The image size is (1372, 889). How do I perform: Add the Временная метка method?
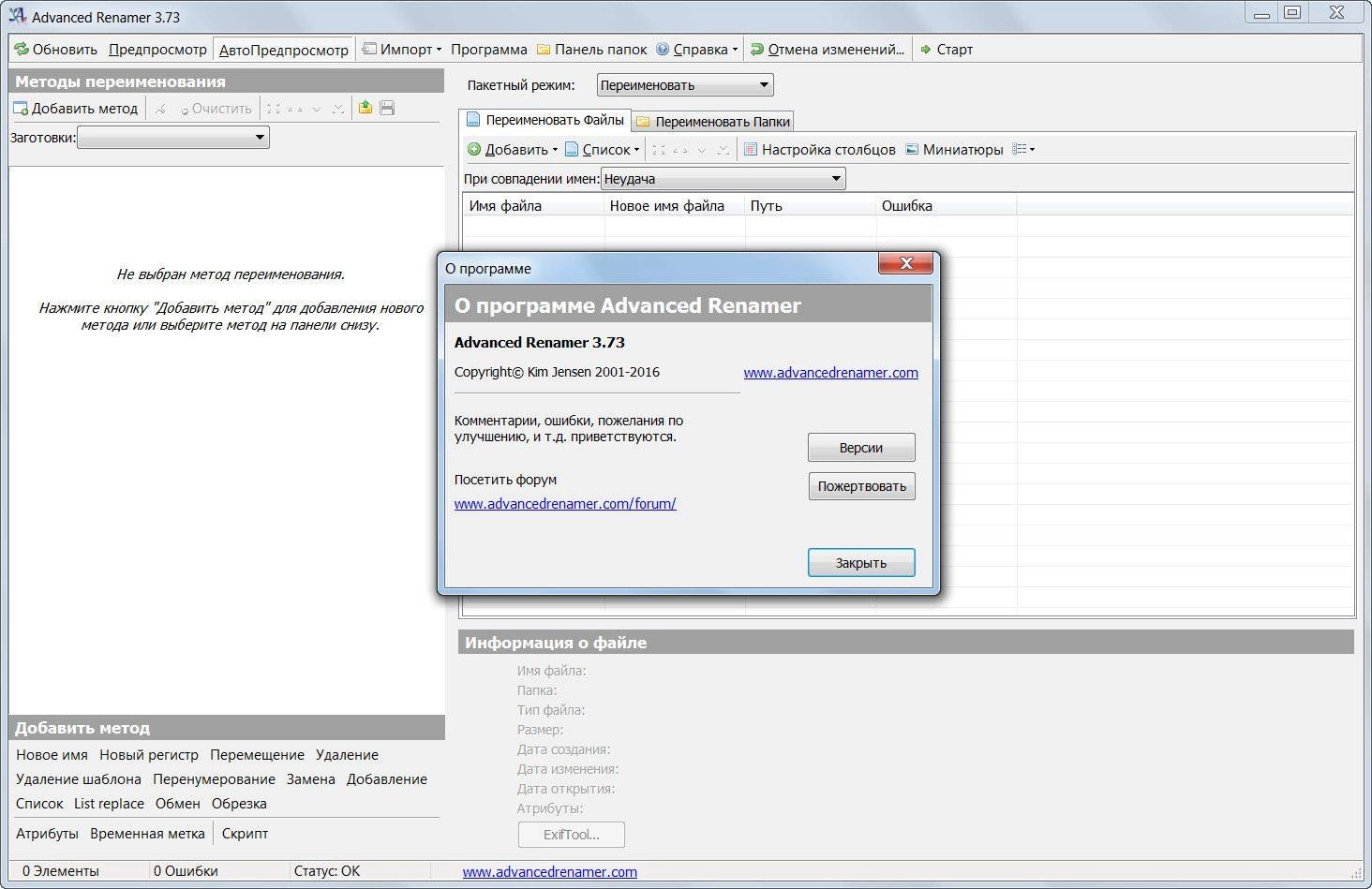click(147, 834)
